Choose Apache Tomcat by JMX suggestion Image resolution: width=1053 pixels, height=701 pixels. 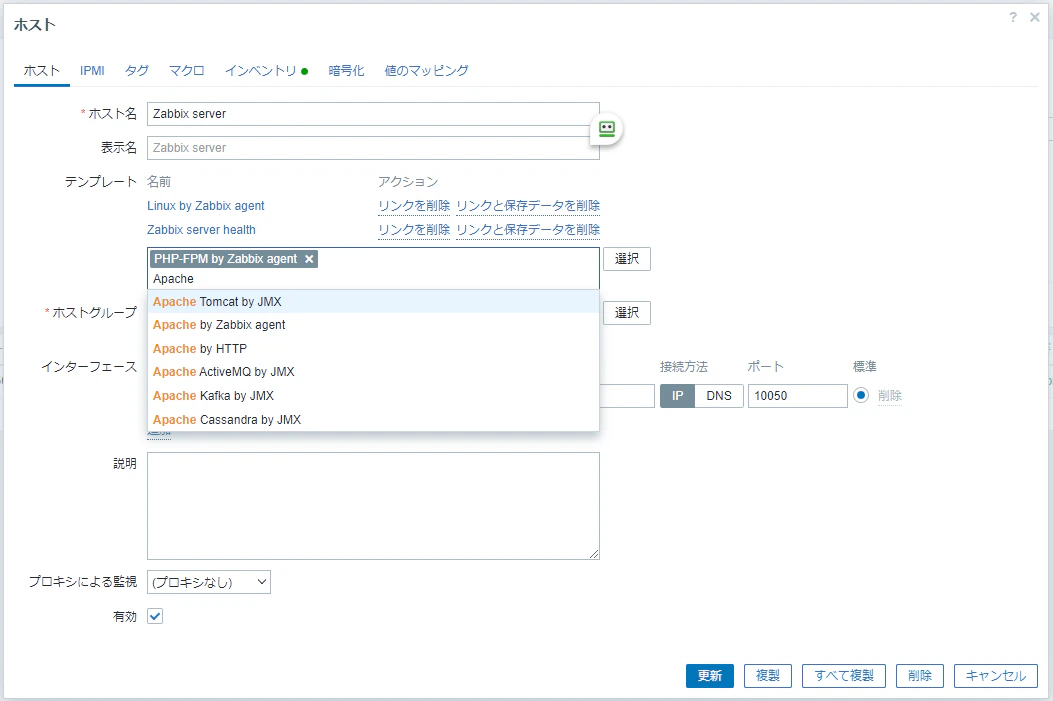click(x=373, y=302)
